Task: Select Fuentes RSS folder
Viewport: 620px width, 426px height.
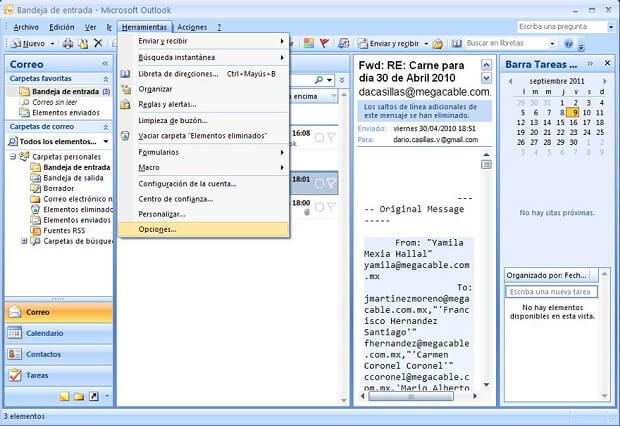Action: point(64,230)
